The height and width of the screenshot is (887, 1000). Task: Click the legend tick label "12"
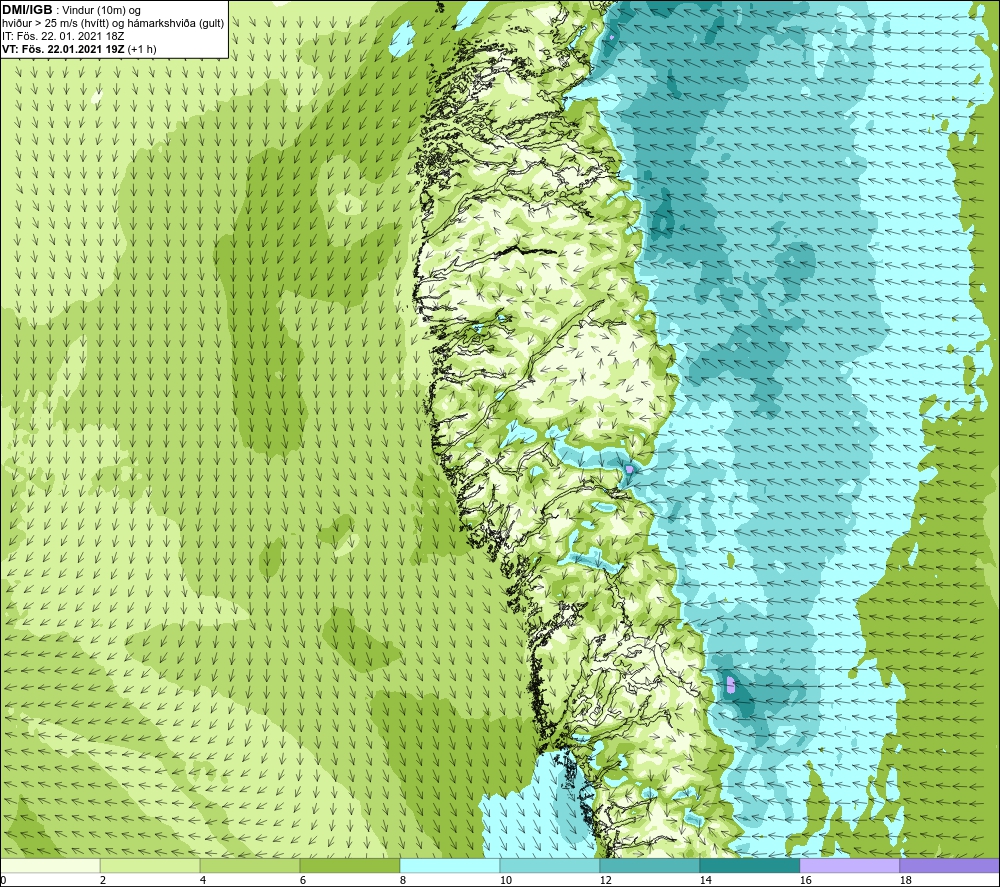coord(605,880)
